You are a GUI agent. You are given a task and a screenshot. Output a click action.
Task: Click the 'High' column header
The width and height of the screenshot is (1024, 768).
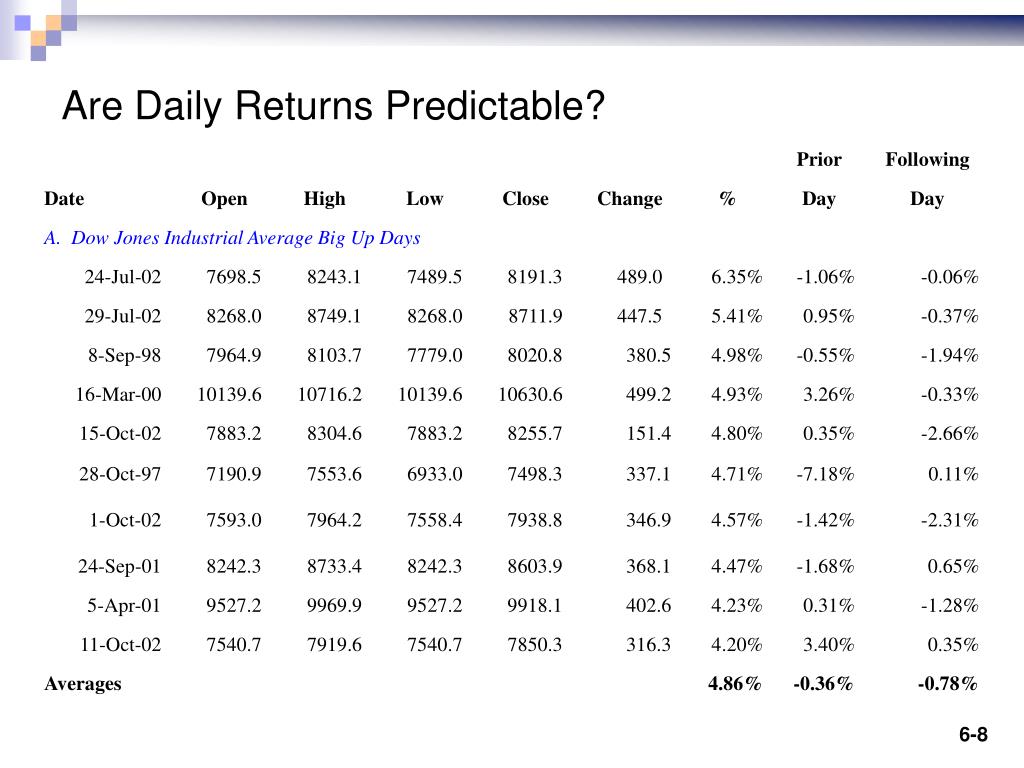(x=325, y=199)
